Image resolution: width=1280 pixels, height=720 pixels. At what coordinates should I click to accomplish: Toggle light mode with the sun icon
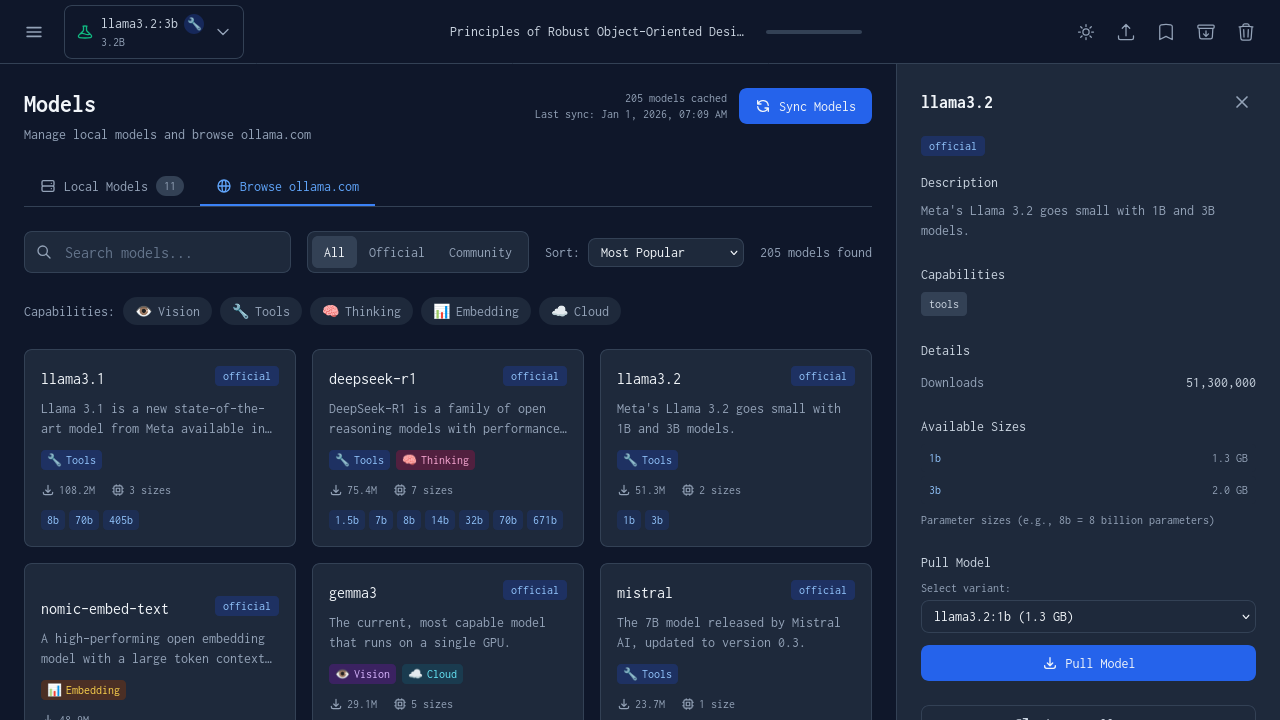[x=1085, y=32]
